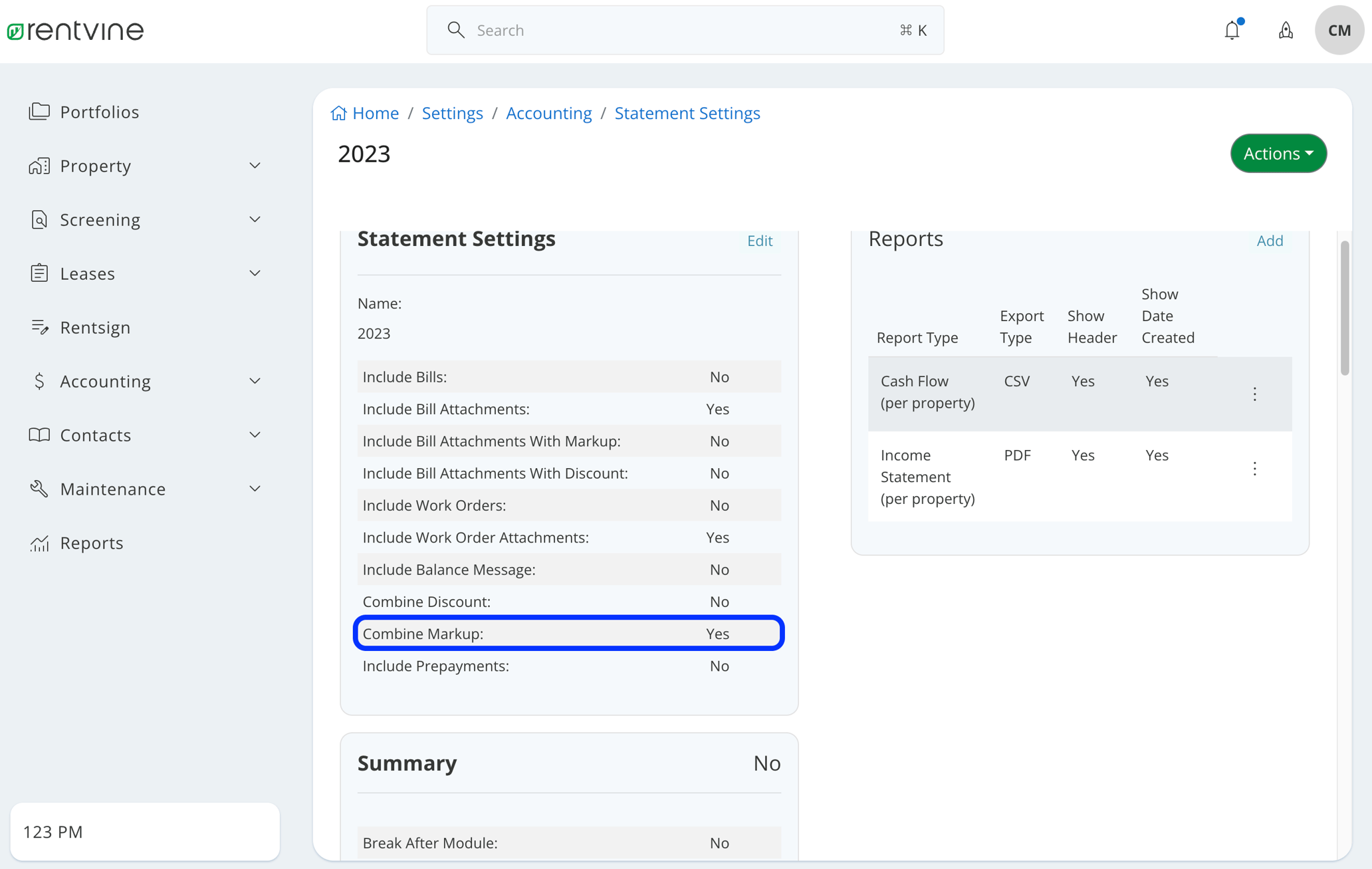Expand the Contacts section chevron
Viewport: 1372px width, 869px height.
click(255, 435)
